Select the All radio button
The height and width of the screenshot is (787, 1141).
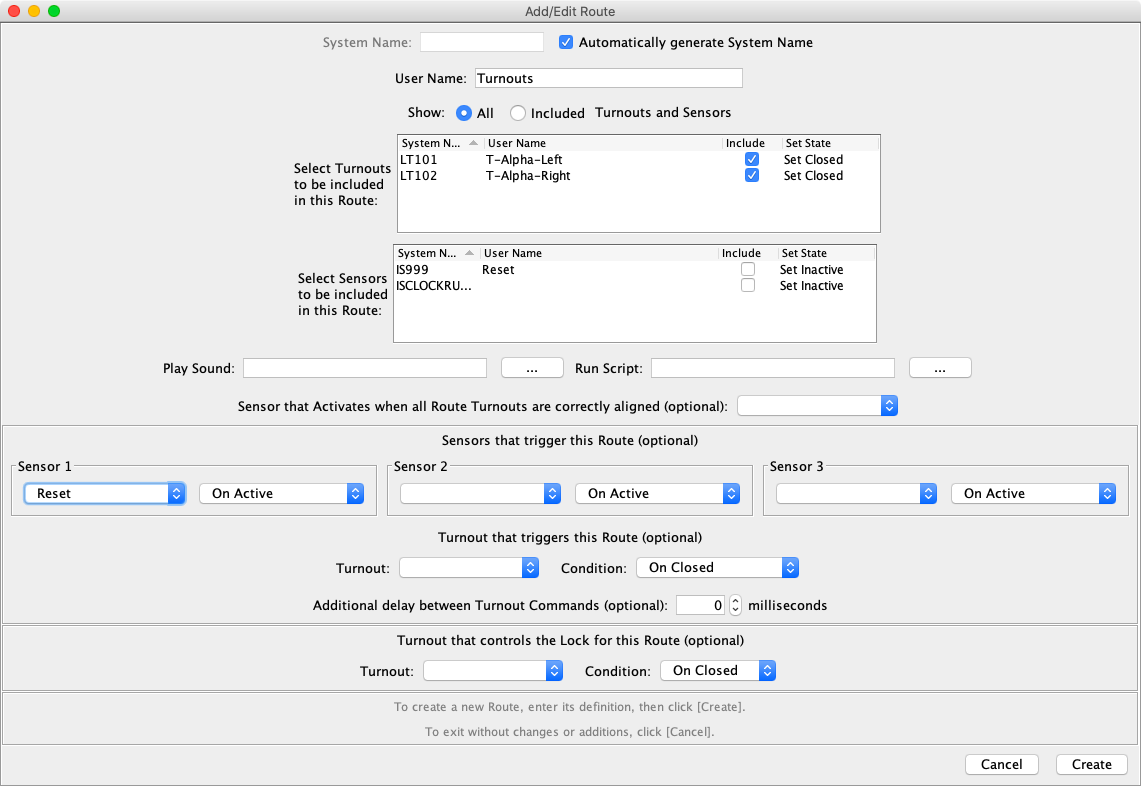click(x=464, y=113)
